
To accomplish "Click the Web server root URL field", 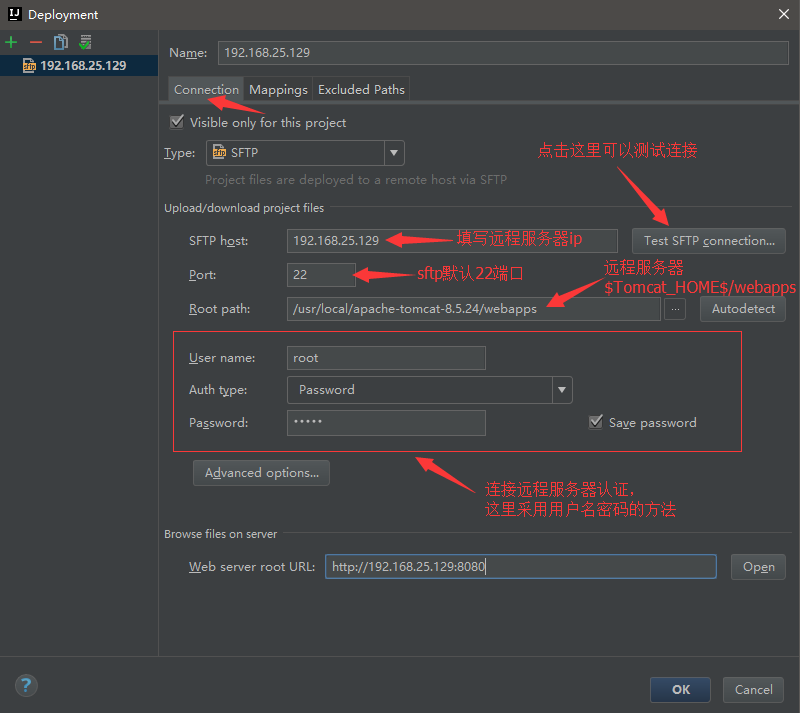I will click(x=521, y=567).
